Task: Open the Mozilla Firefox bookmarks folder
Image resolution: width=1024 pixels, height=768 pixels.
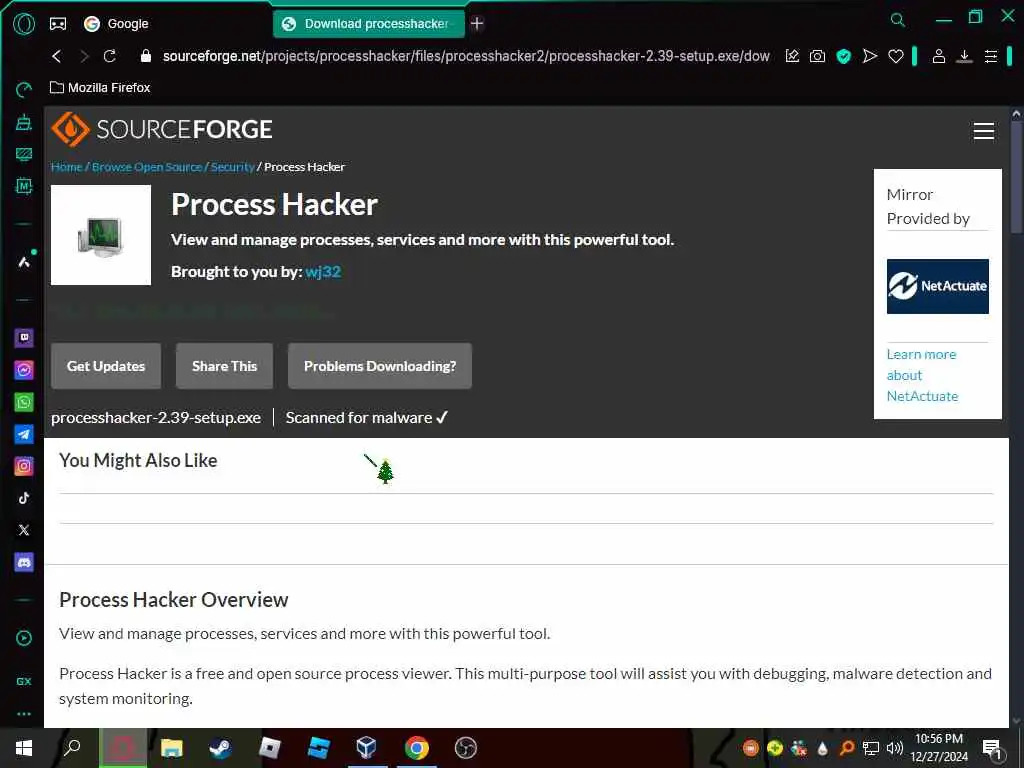Action: pos(101,88)
